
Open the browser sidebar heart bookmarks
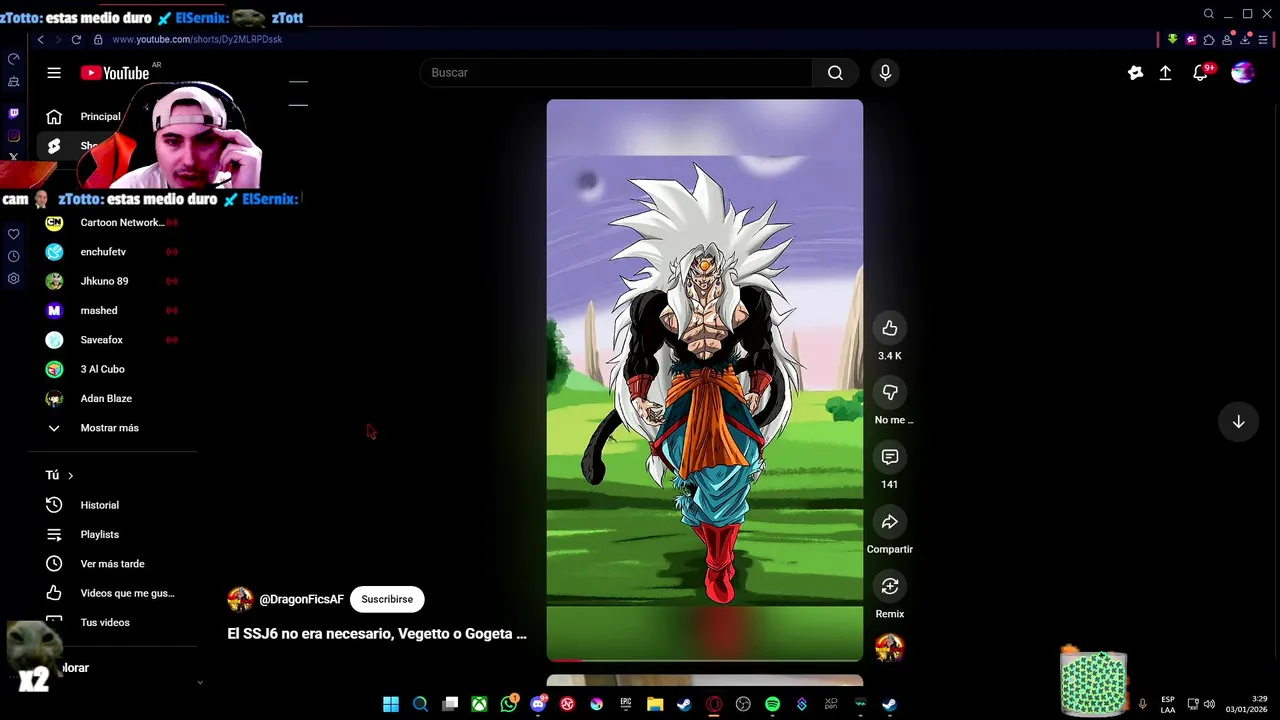13,234
